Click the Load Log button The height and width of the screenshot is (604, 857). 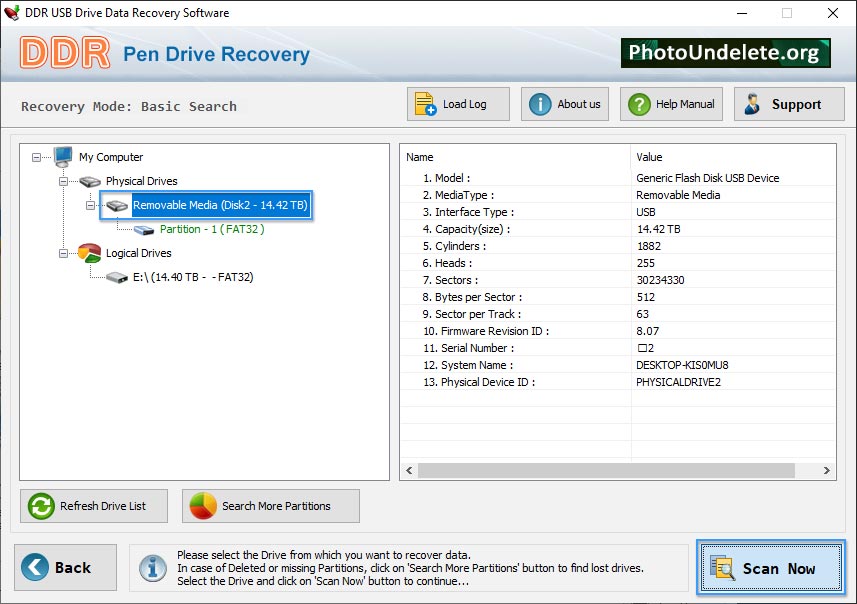tap(458, 104)
